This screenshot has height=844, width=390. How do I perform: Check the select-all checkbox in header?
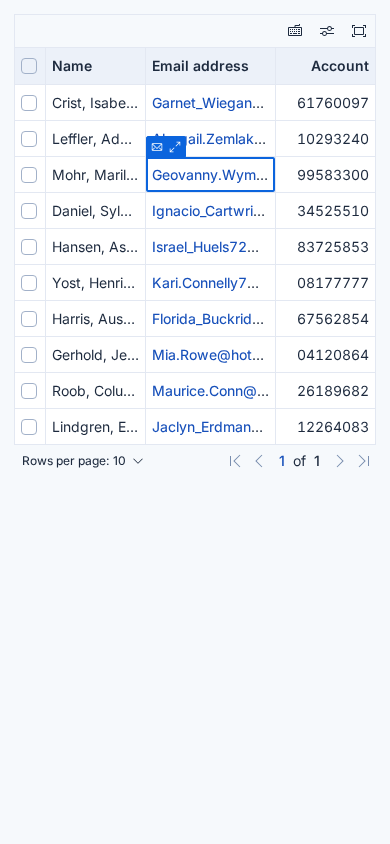29,66
